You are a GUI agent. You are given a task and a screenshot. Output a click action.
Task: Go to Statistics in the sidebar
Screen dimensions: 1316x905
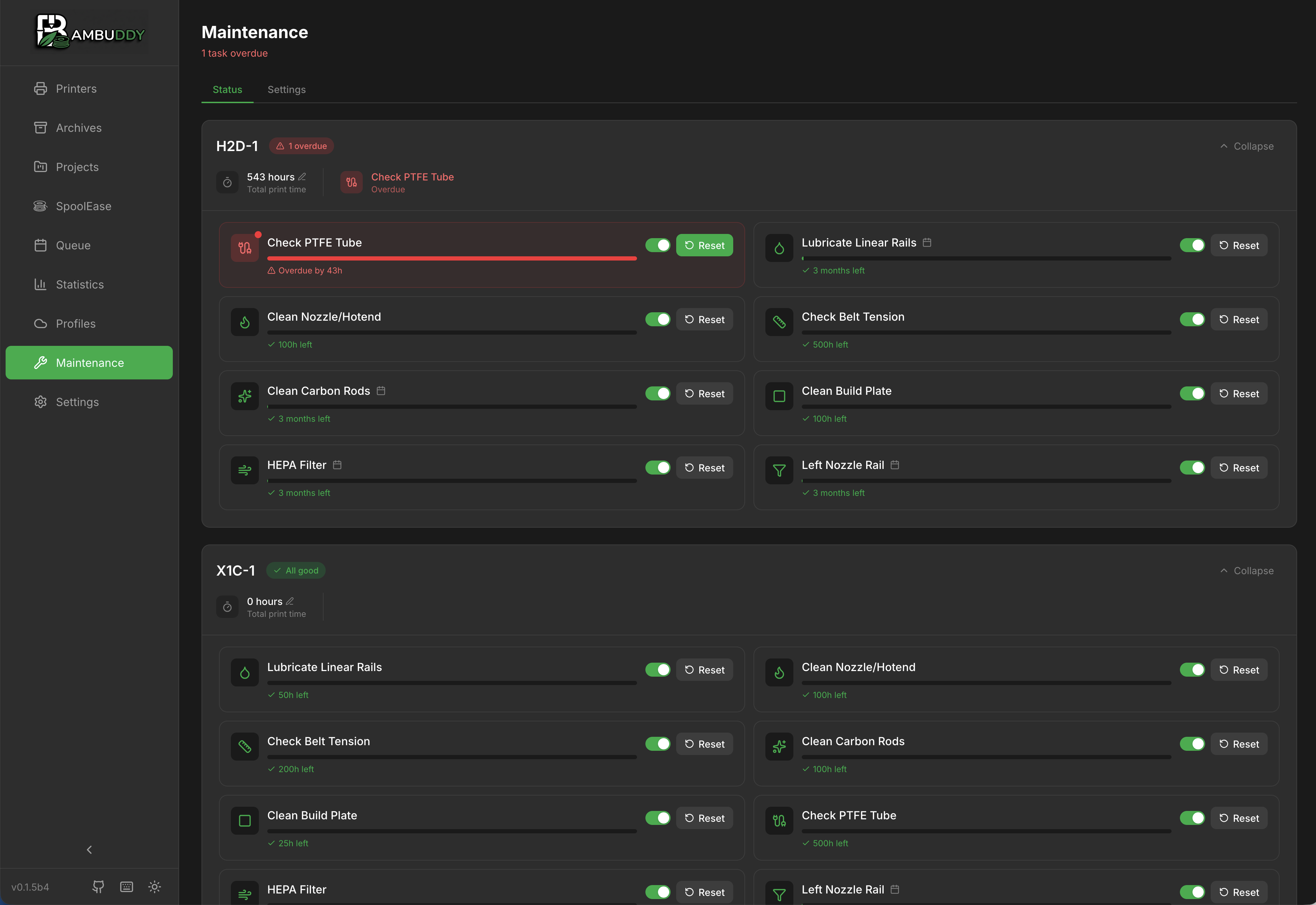click(x=89, y=284)
